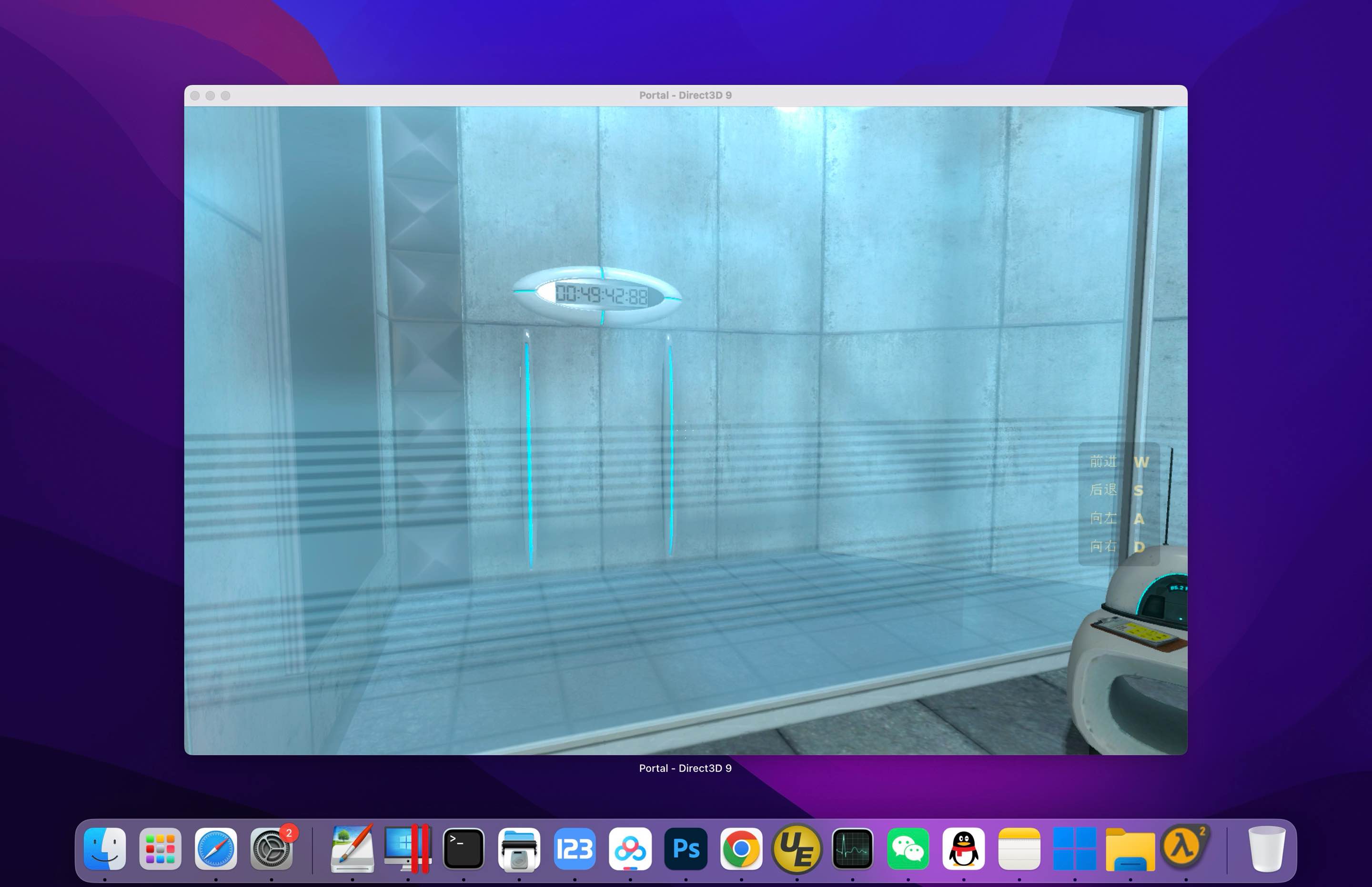Launch Terminal from the dock

coord(464,848)
